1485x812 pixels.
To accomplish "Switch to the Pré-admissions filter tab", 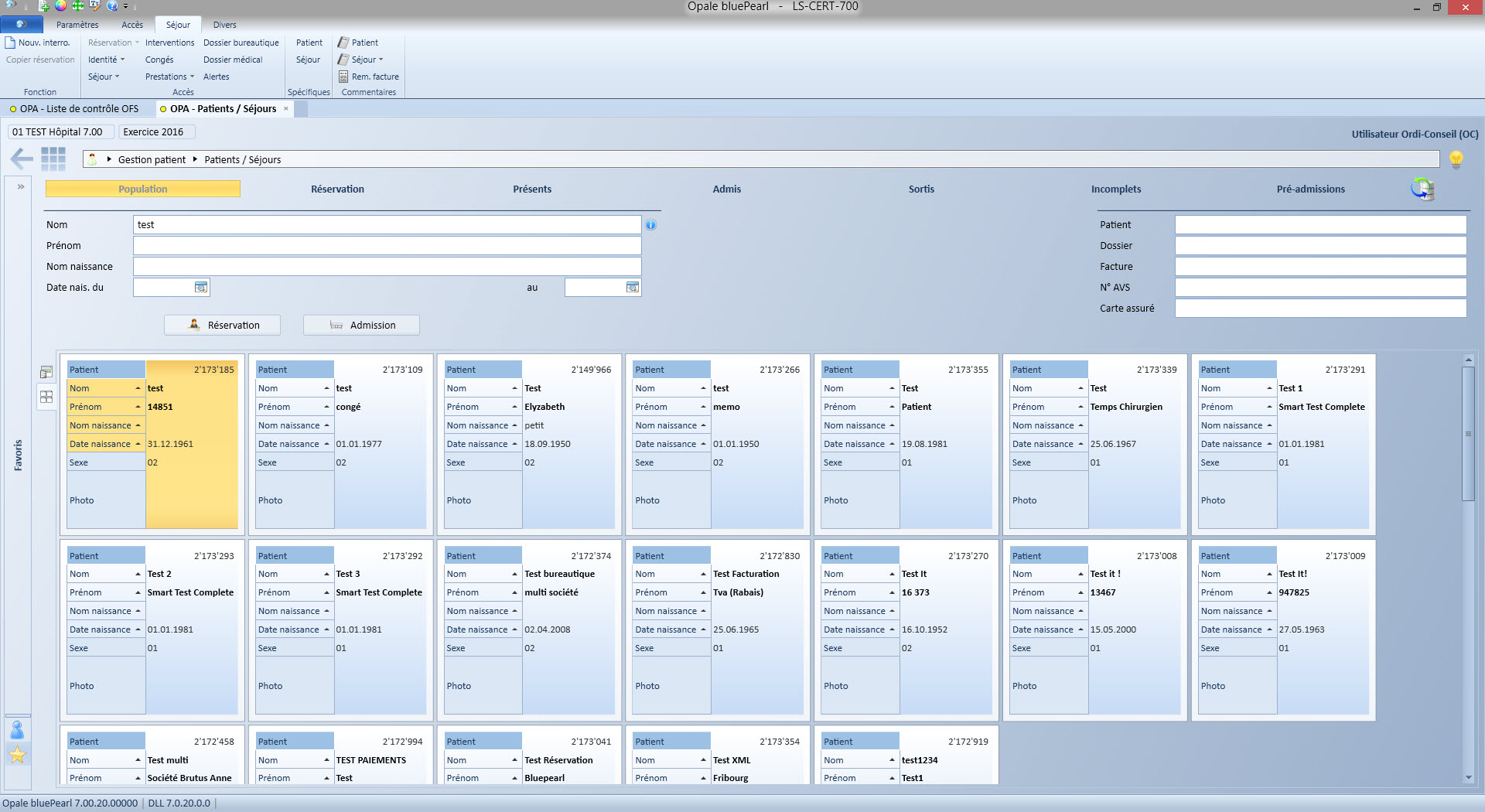I will [x=1310, y=189].
